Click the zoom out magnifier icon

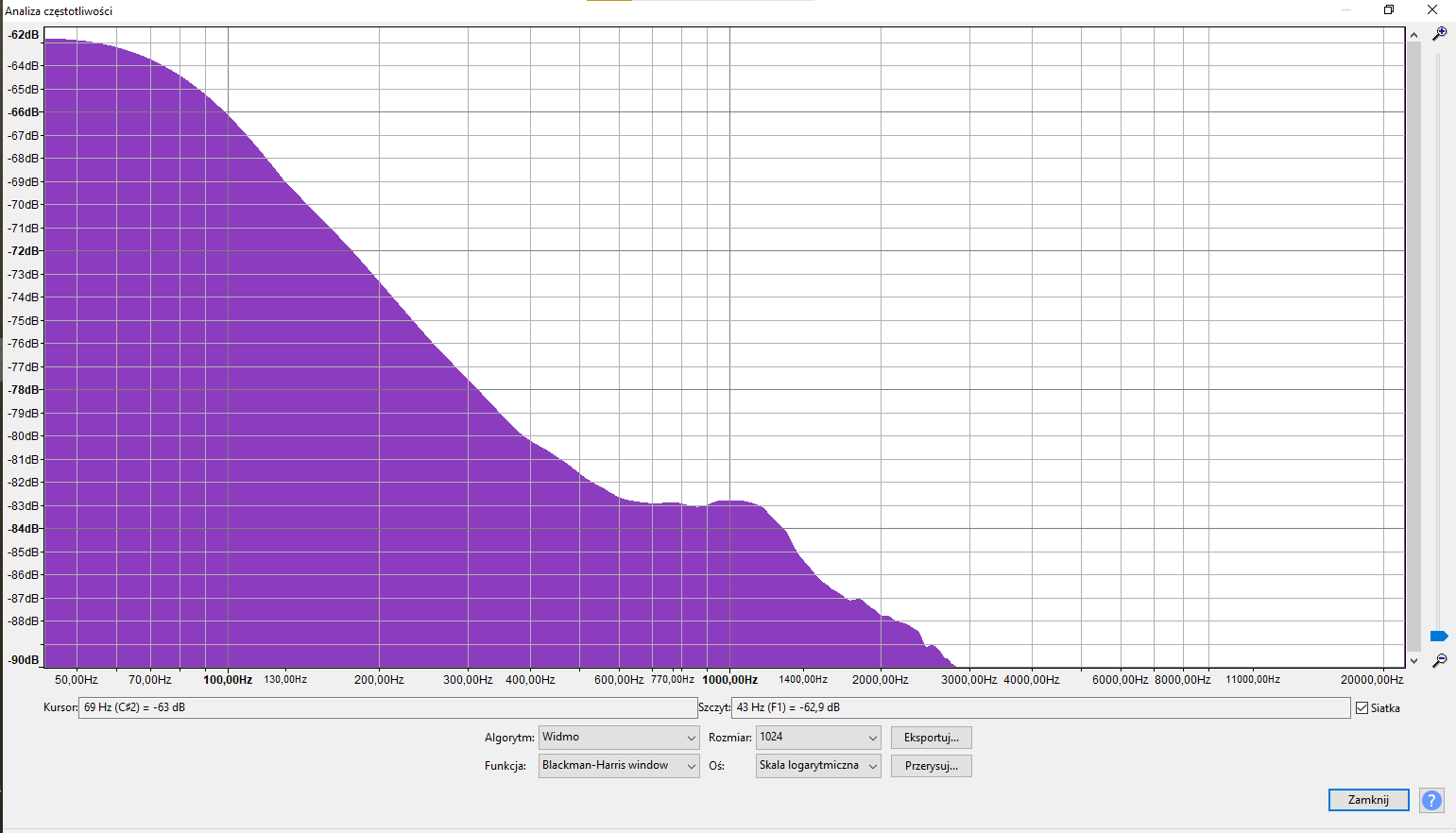tap(1439, 660)
